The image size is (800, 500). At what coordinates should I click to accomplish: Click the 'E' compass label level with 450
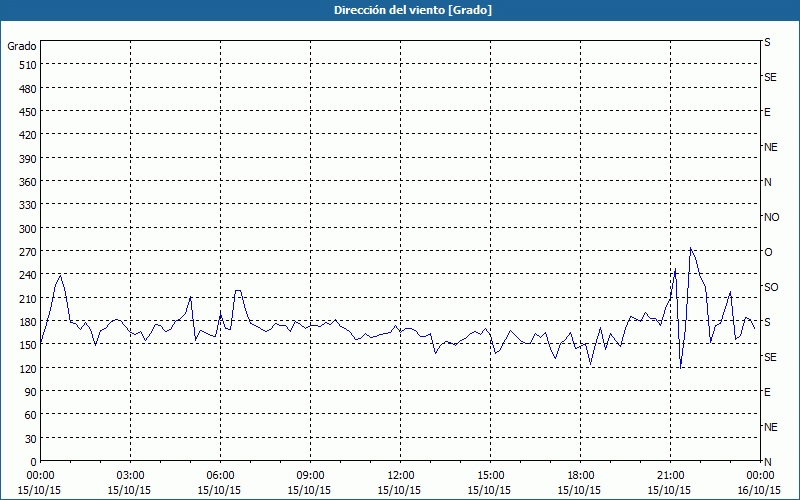(x=767, y=112)
